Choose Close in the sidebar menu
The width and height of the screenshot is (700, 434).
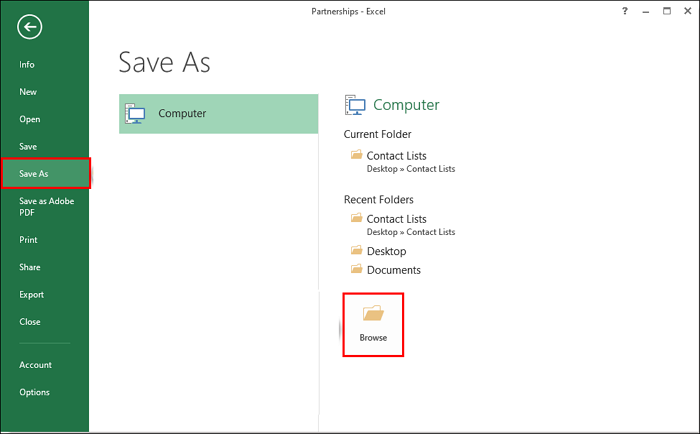[29, 322]
